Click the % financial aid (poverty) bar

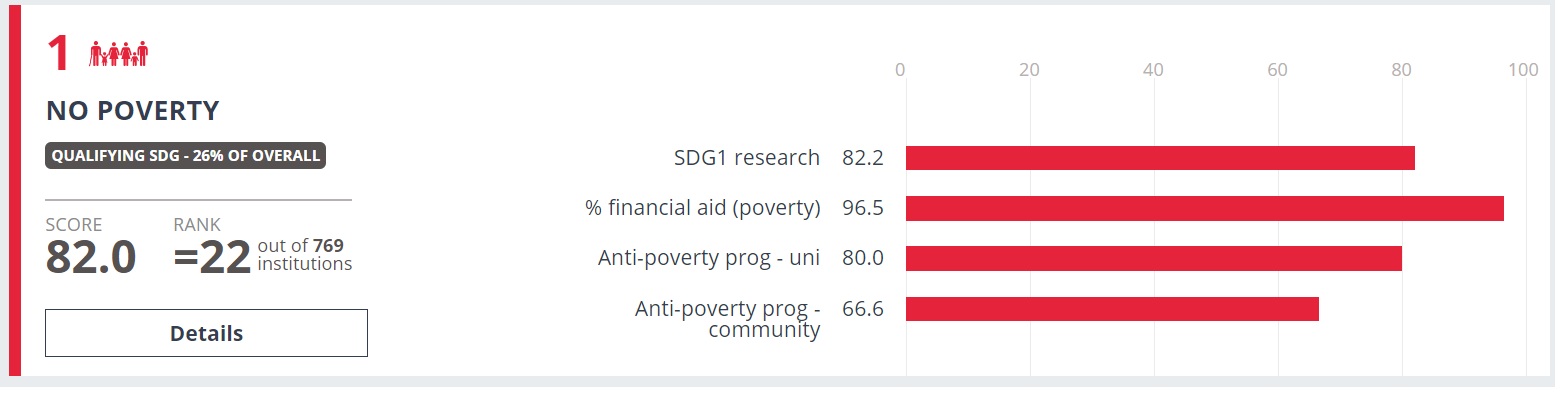(1204, 208)
